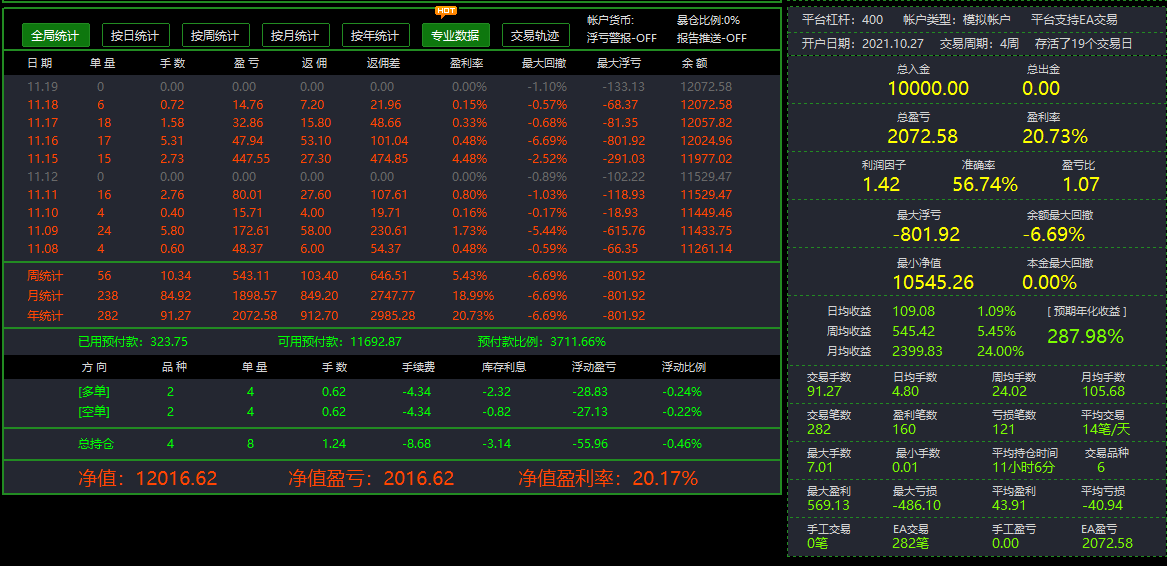Click 平台杠杆: 400 text
This screenshot has height=566, width=1167.
tap(843, 20)
